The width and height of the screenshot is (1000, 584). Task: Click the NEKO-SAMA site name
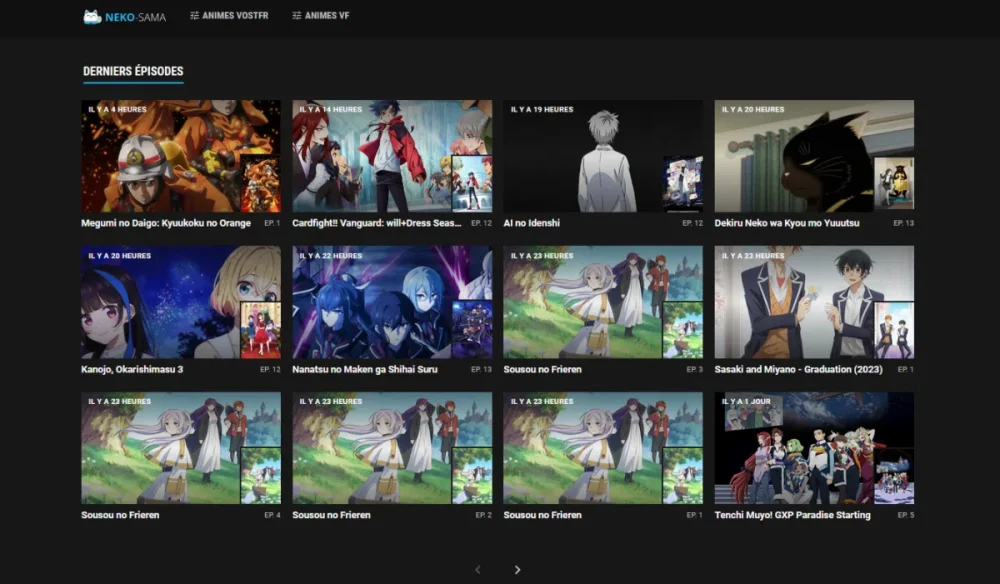[135, 17]
